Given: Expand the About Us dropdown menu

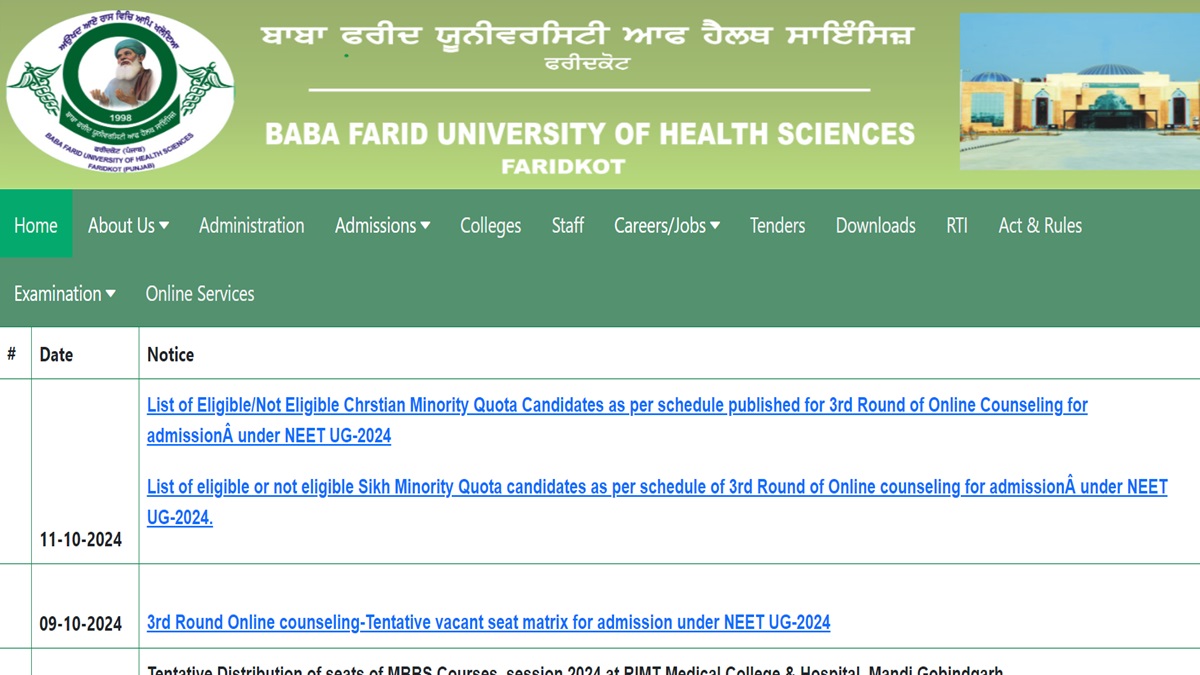Looking at the screenshot, I should [x=128, y=226].
